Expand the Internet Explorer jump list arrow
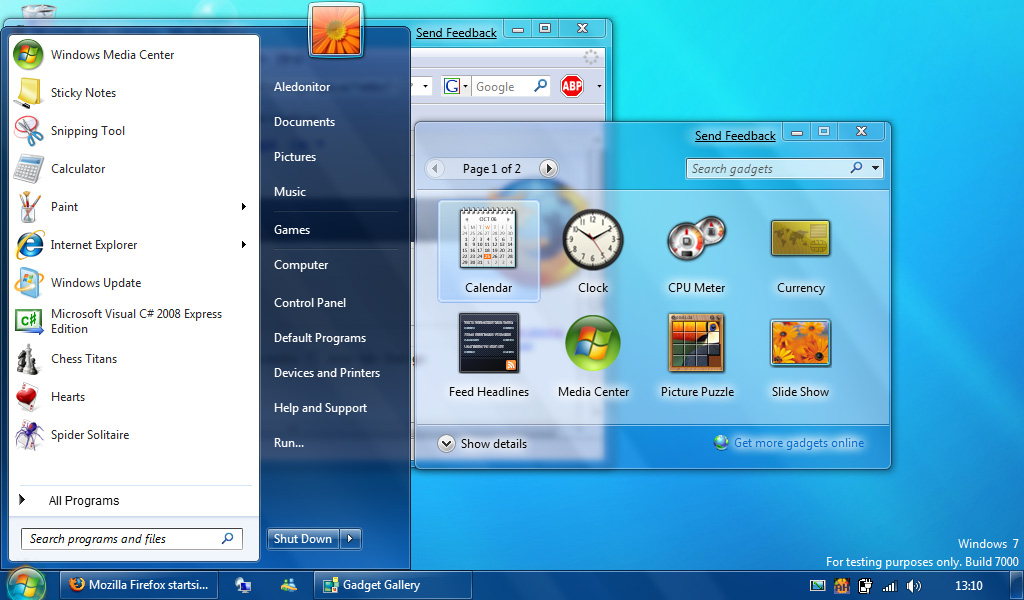The width and height of the screenshot is (1024, 600). [244, 245]
